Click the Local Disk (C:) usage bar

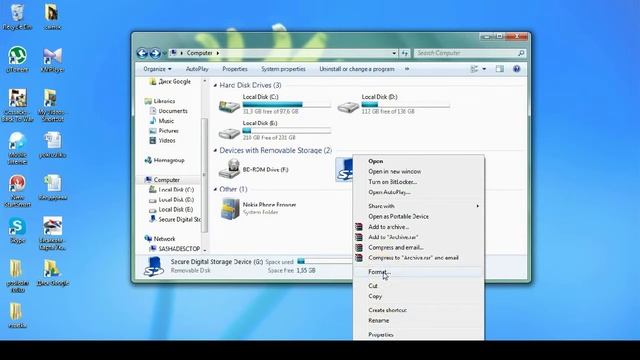(287, 104)
